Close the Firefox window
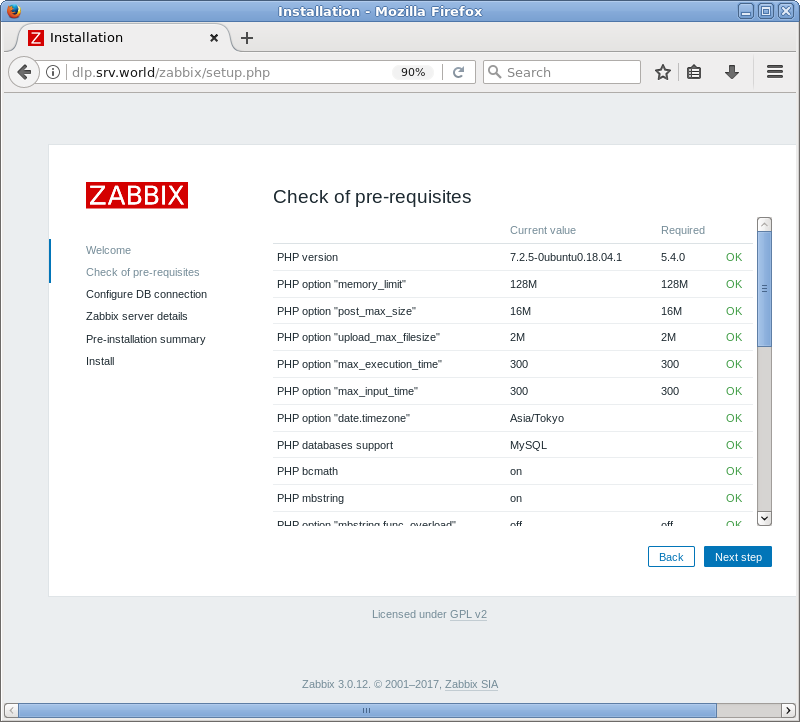 (786, 11)
